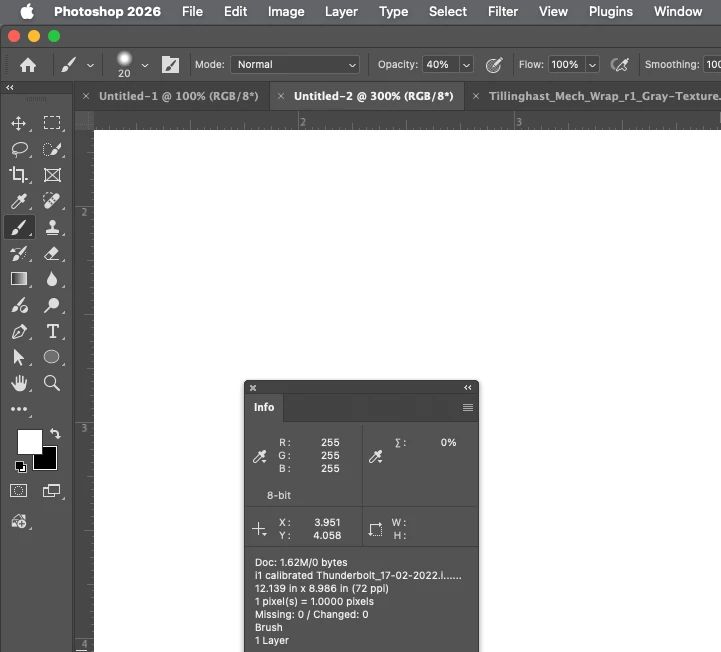Select the Frame tool
Screen dimensions: 721x652
tap(52, 175)
